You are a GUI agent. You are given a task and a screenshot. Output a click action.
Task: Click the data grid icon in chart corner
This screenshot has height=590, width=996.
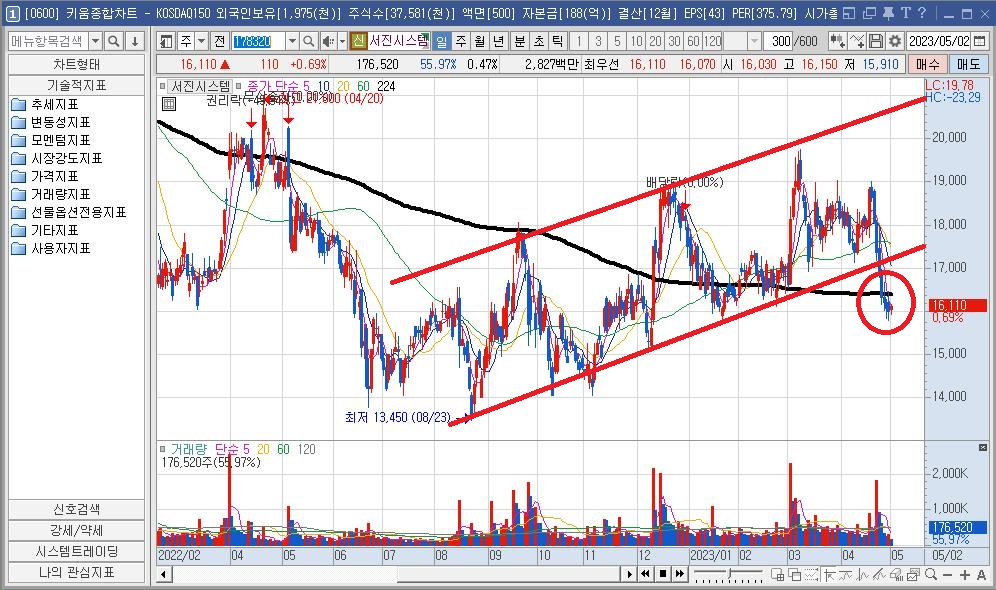click(169, 104)
